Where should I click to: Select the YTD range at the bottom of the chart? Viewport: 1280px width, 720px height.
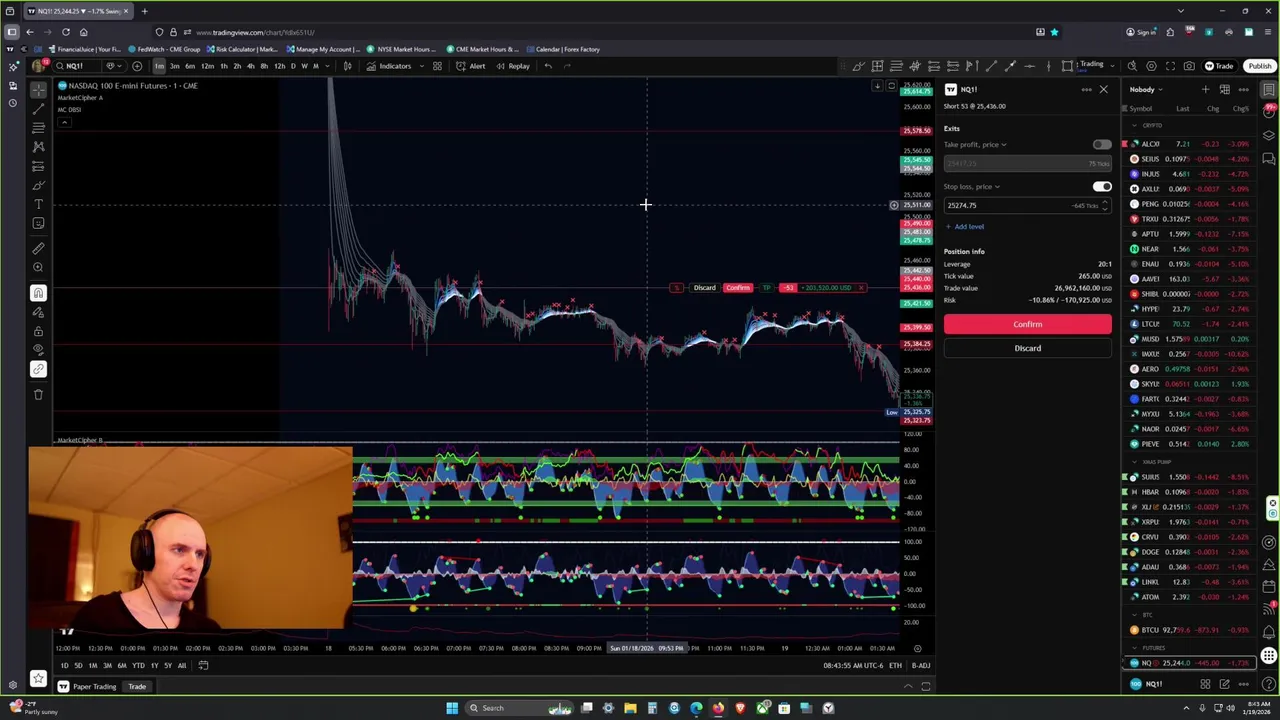(x=138, y=666)
